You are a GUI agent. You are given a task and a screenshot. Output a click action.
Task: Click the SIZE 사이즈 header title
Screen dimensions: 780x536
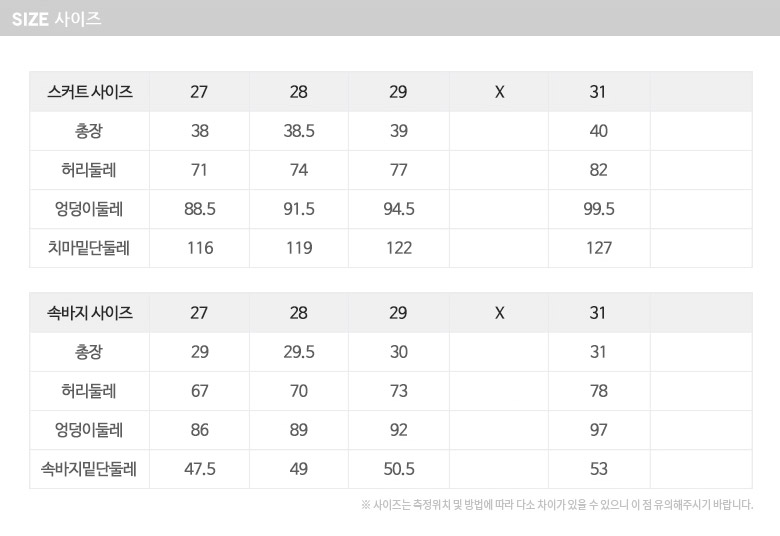pyautogui.click(x=56, y=18)
